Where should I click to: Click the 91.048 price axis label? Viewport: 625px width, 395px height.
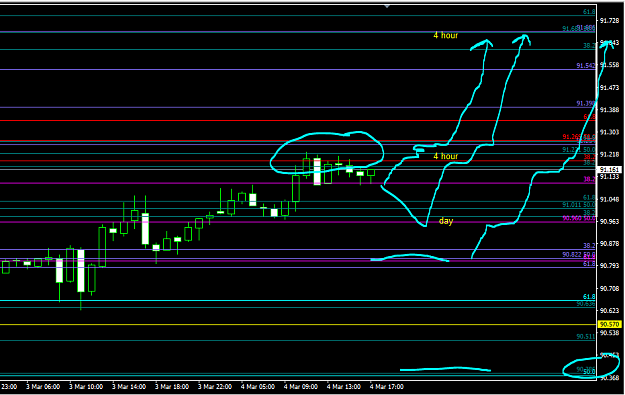pos(609,199)
